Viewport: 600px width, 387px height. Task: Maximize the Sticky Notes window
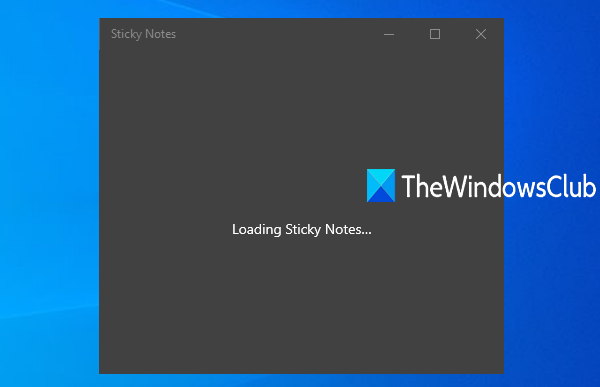point(435,34)
